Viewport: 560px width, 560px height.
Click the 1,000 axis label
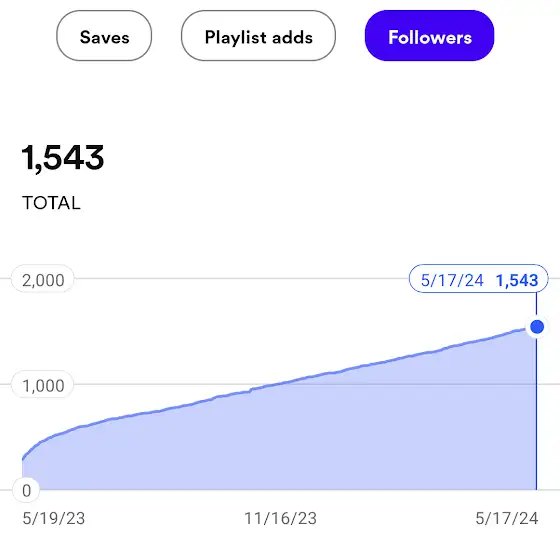[x=43, y=384]
